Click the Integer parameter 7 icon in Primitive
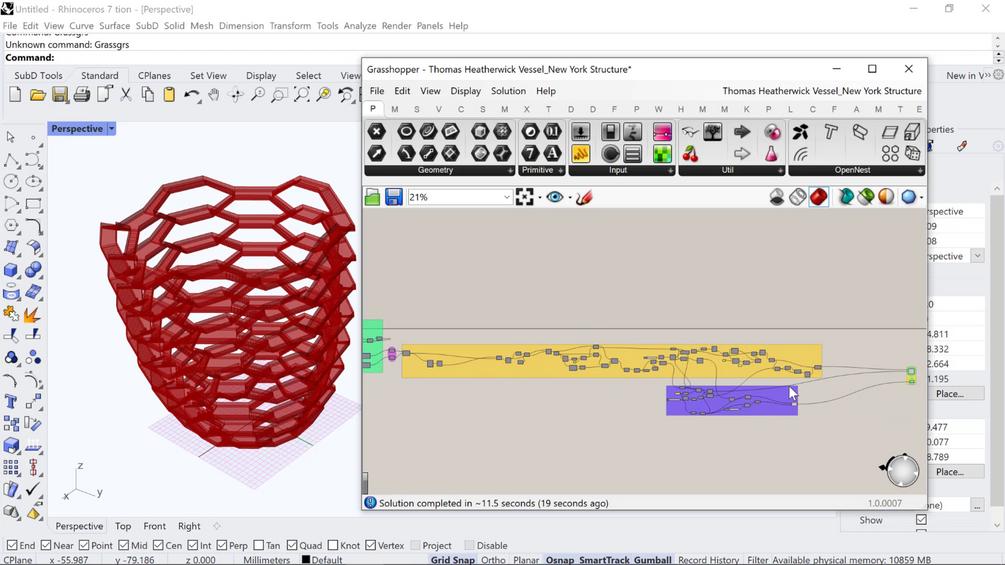This screenshot has width=1005, height=565. click(530, 153)
